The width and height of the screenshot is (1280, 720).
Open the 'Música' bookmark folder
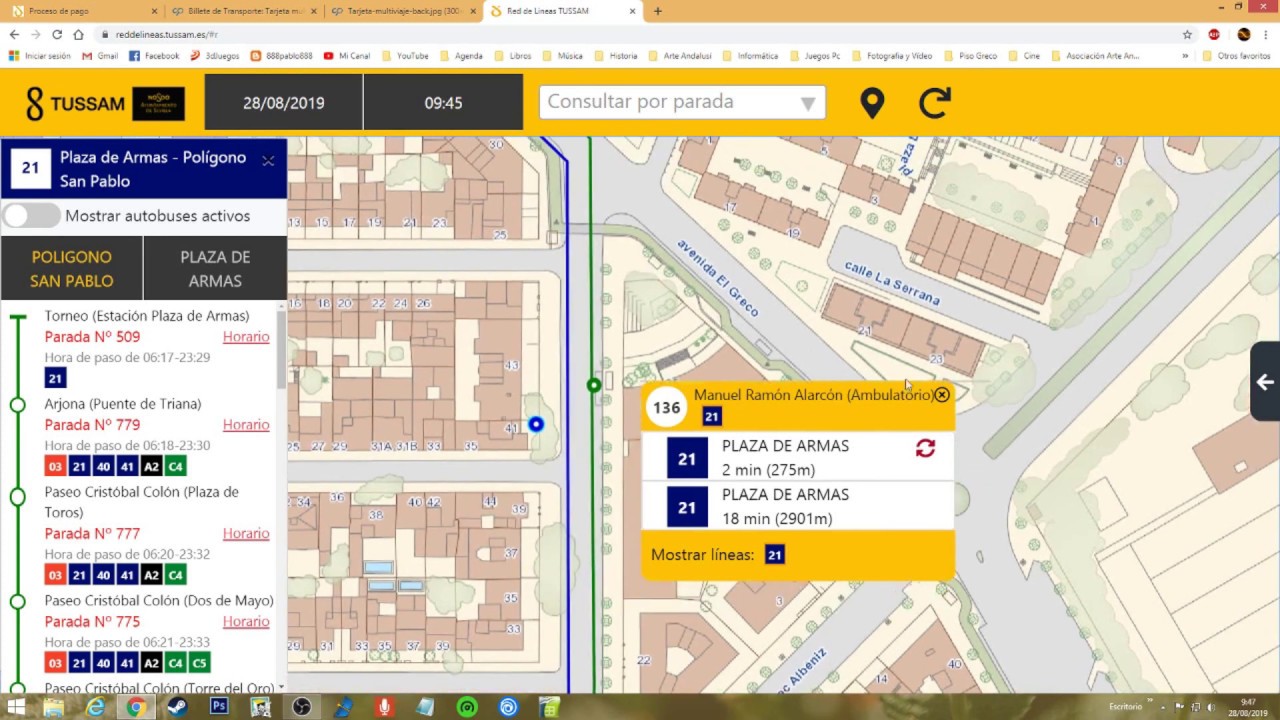click(563, 56)
